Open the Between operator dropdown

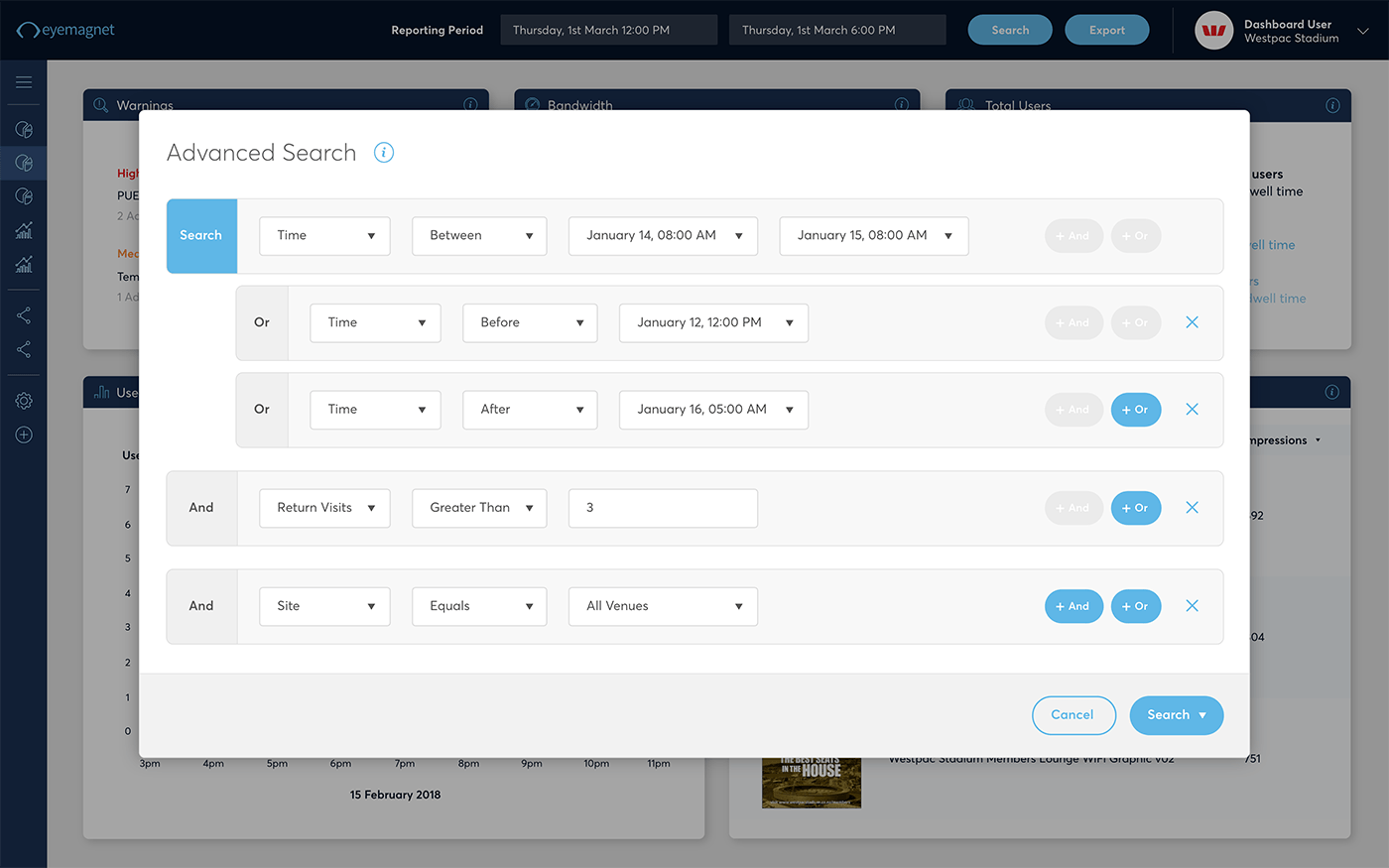pyautogui.click(x=479, y=236)
